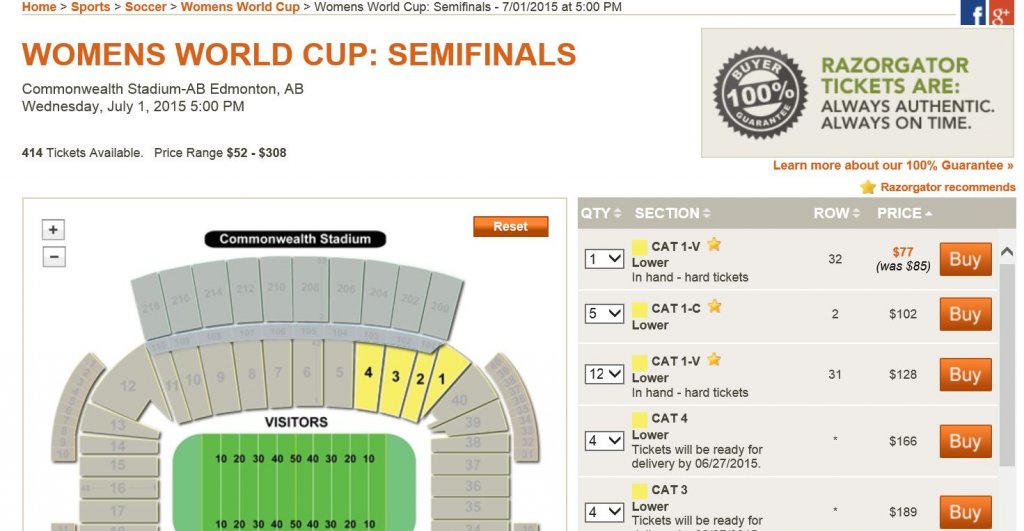Open Learn more about 100% Guarantee link
The image size is (1024, 531).
(892, 165)
